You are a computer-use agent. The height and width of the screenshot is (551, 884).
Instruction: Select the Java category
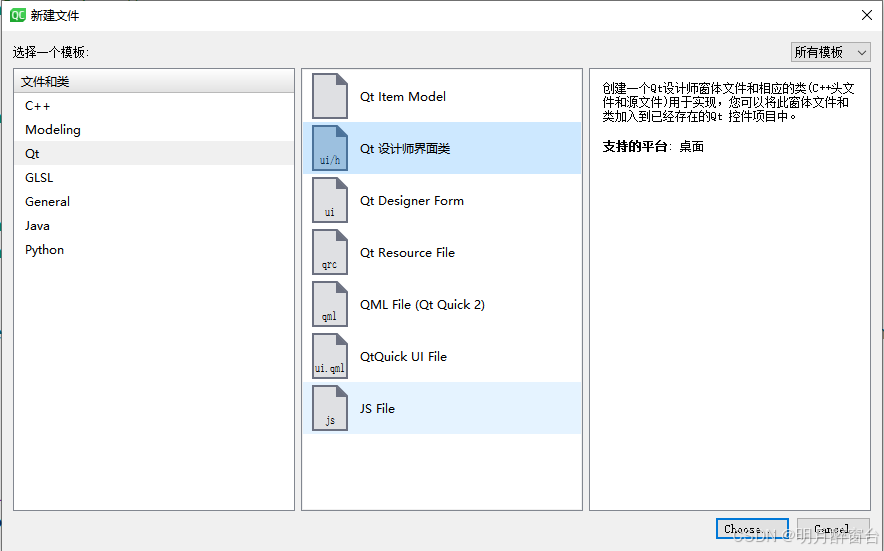point(154,226)
